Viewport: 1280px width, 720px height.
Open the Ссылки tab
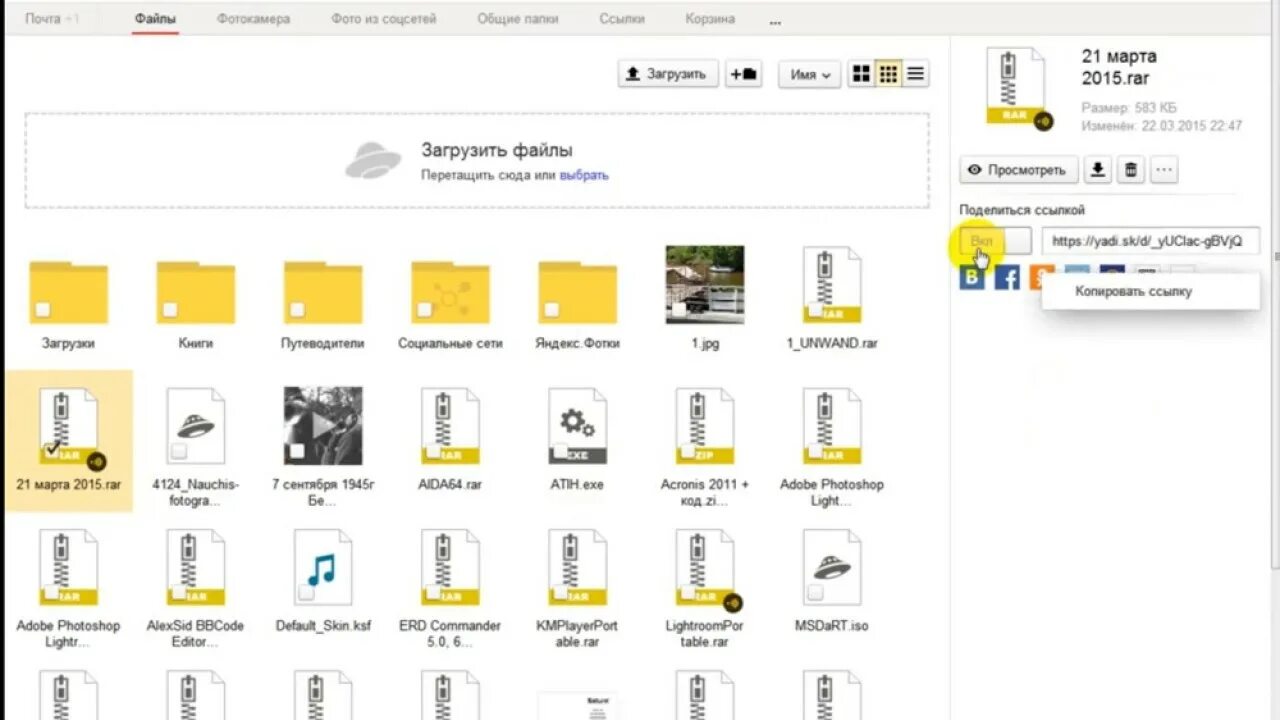coord(622,19)
